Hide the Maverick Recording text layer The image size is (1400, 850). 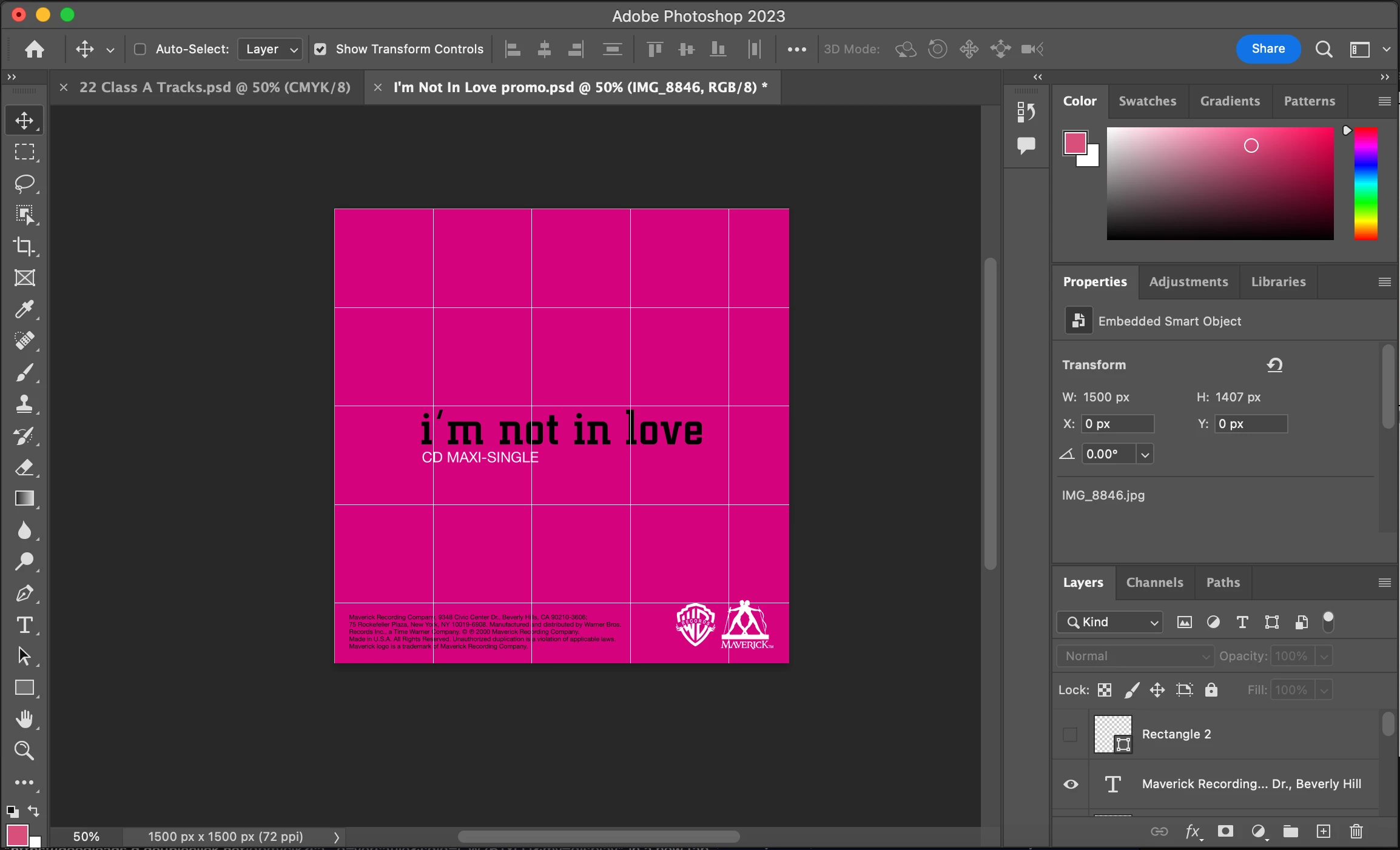tap(1071, 784)
